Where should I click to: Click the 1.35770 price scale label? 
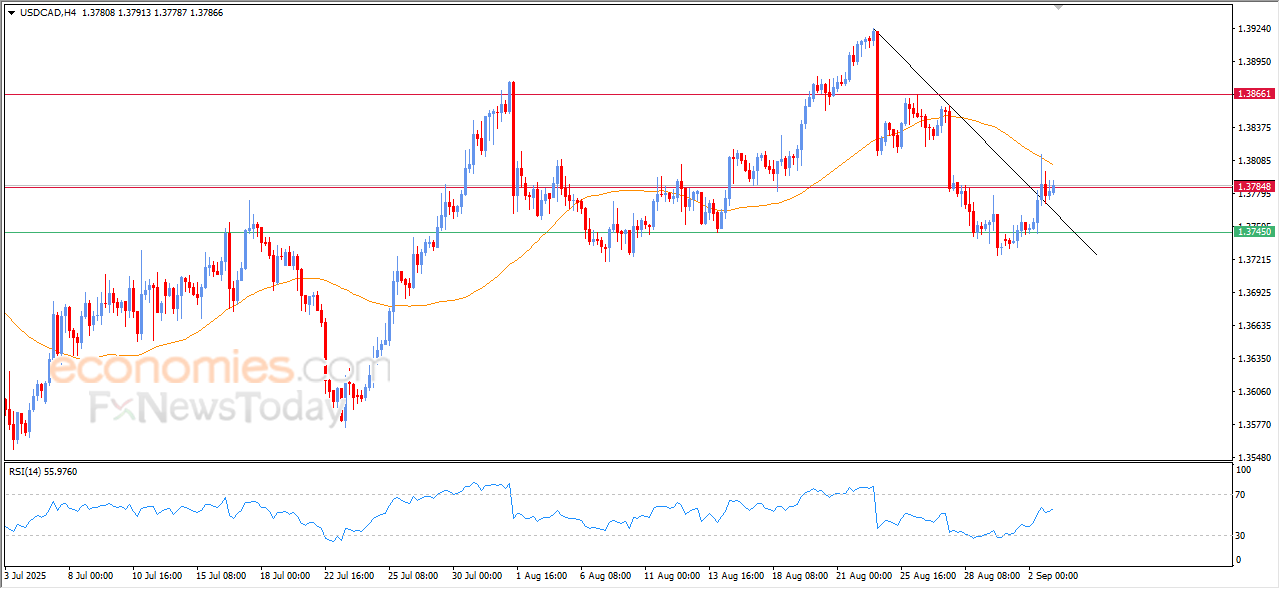point(1254,425)
